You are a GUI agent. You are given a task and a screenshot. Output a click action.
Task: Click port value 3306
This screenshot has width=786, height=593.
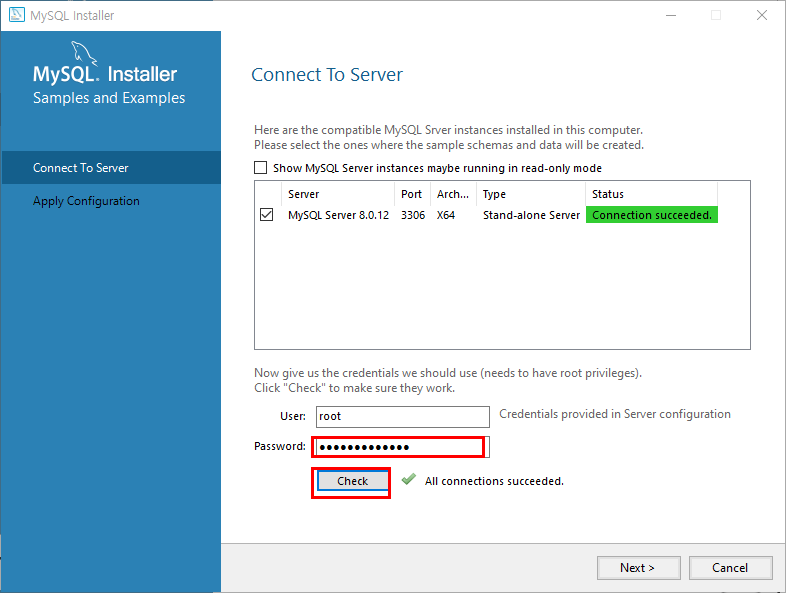[413, 215]
